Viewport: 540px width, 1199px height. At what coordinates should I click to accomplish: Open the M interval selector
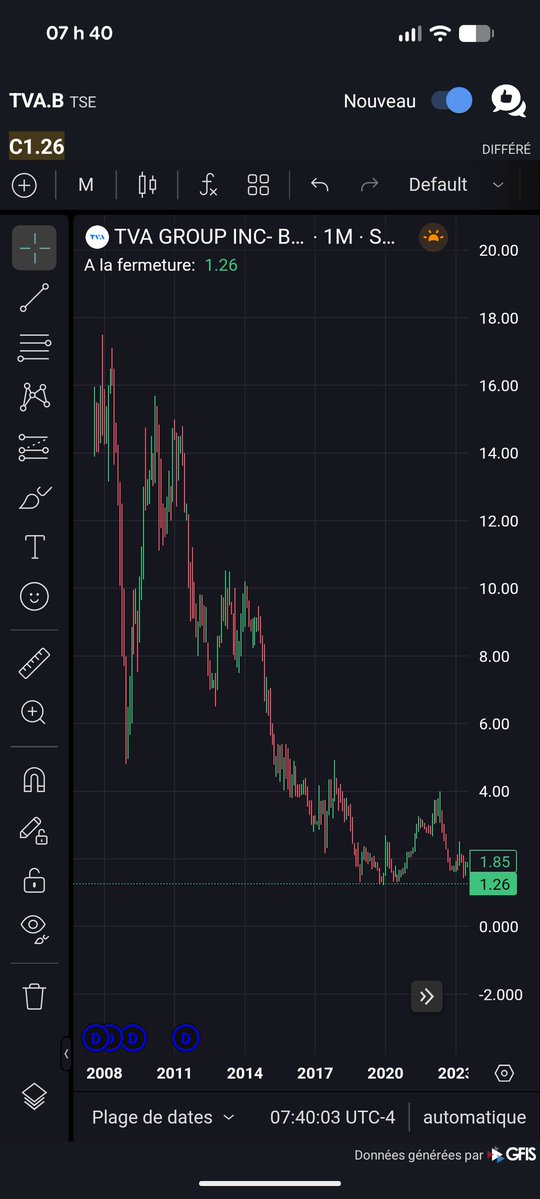[x=86, y=185]
